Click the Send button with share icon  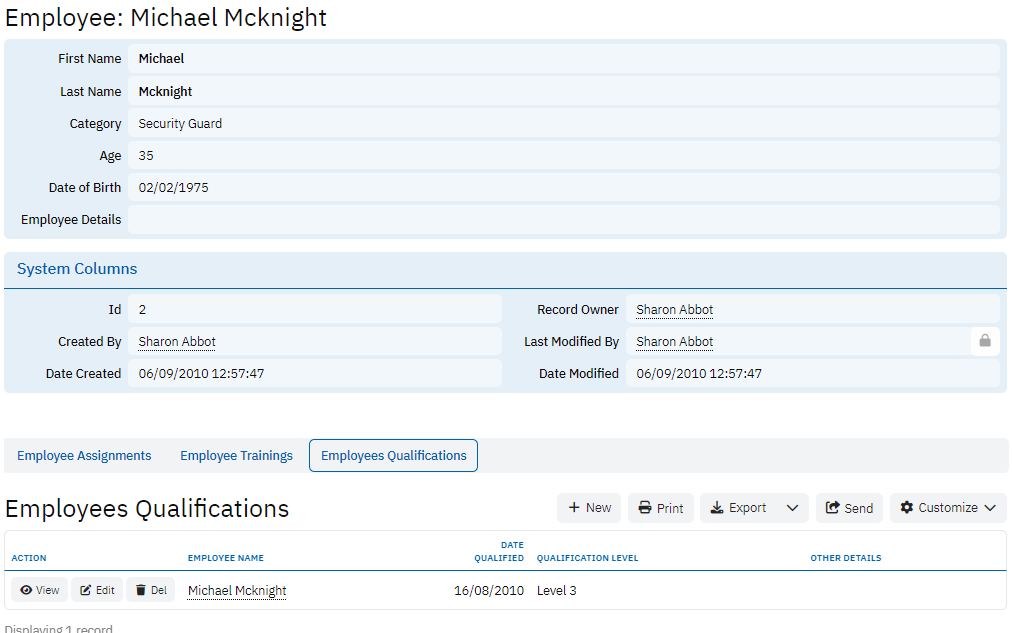[x=849, y=508]
